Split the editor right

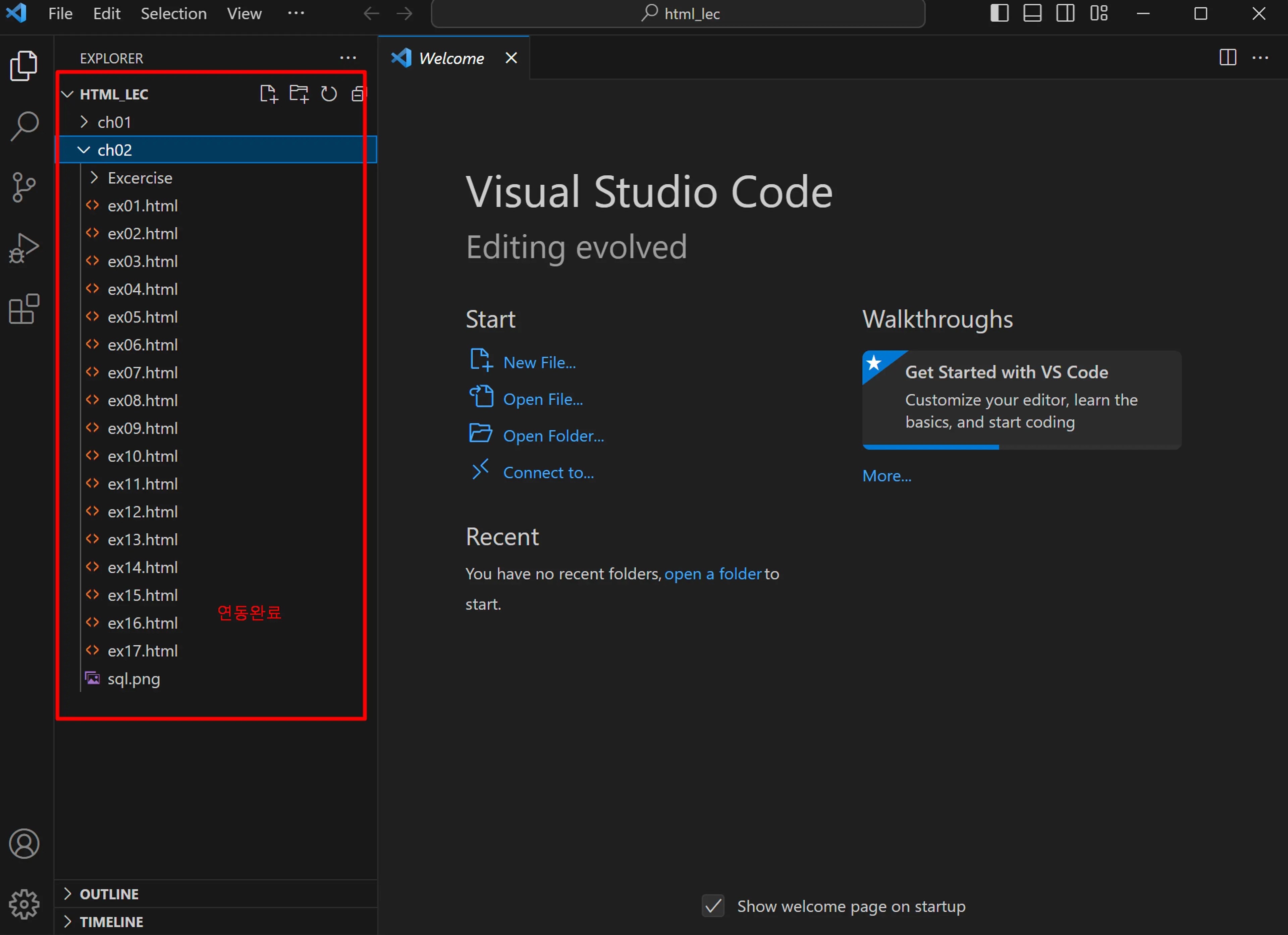1228,57
